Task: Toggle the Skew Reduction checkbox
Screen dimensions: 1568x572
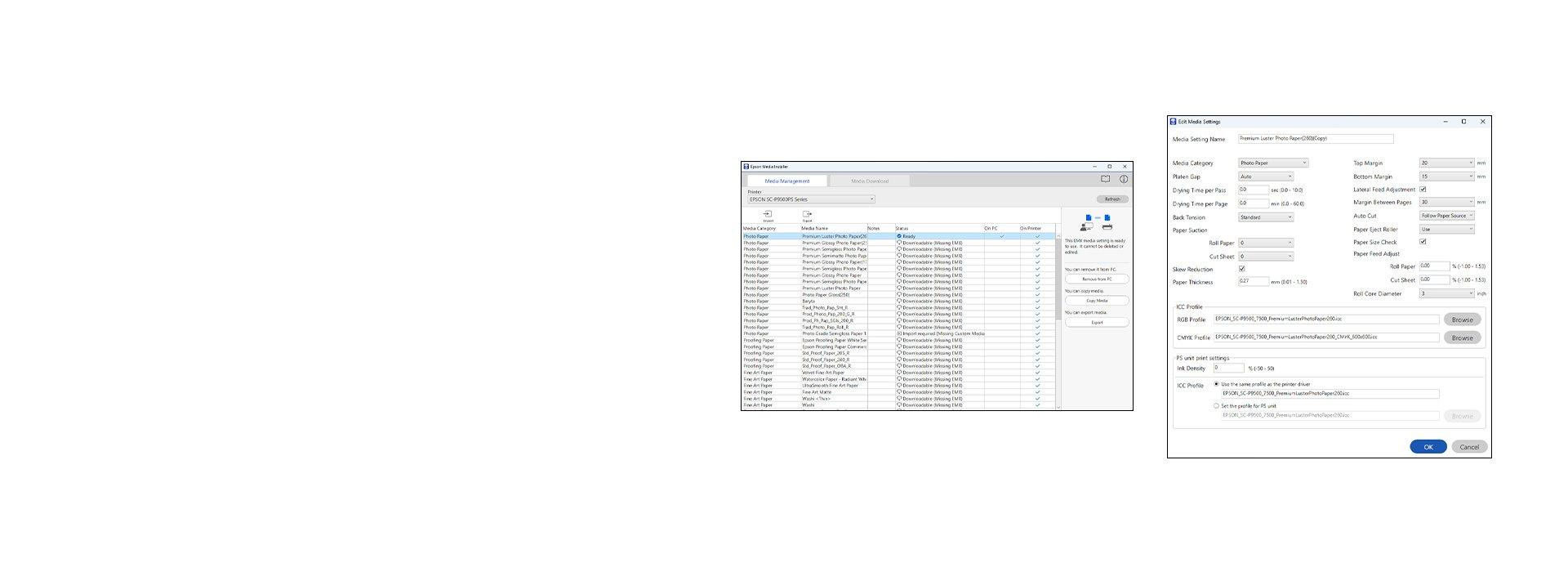Action: tap(1242, 269)
